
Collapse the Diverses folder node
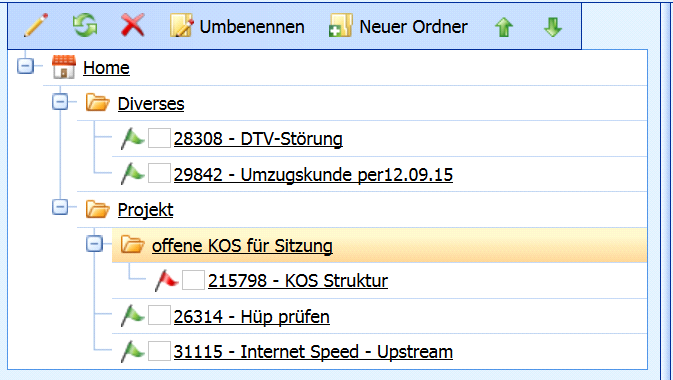pos(60,102)
